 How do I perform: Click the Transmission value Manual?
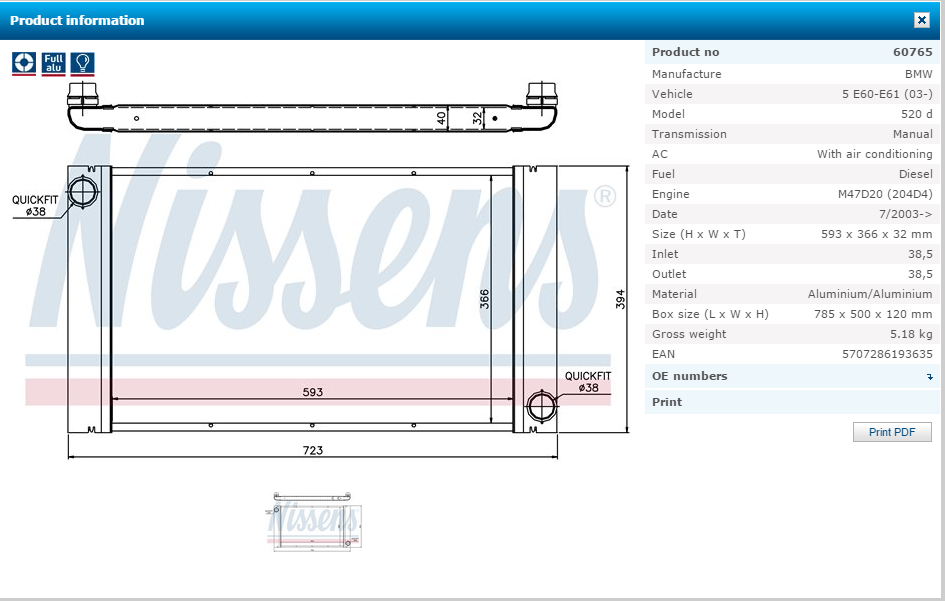[x=912, y=134]
